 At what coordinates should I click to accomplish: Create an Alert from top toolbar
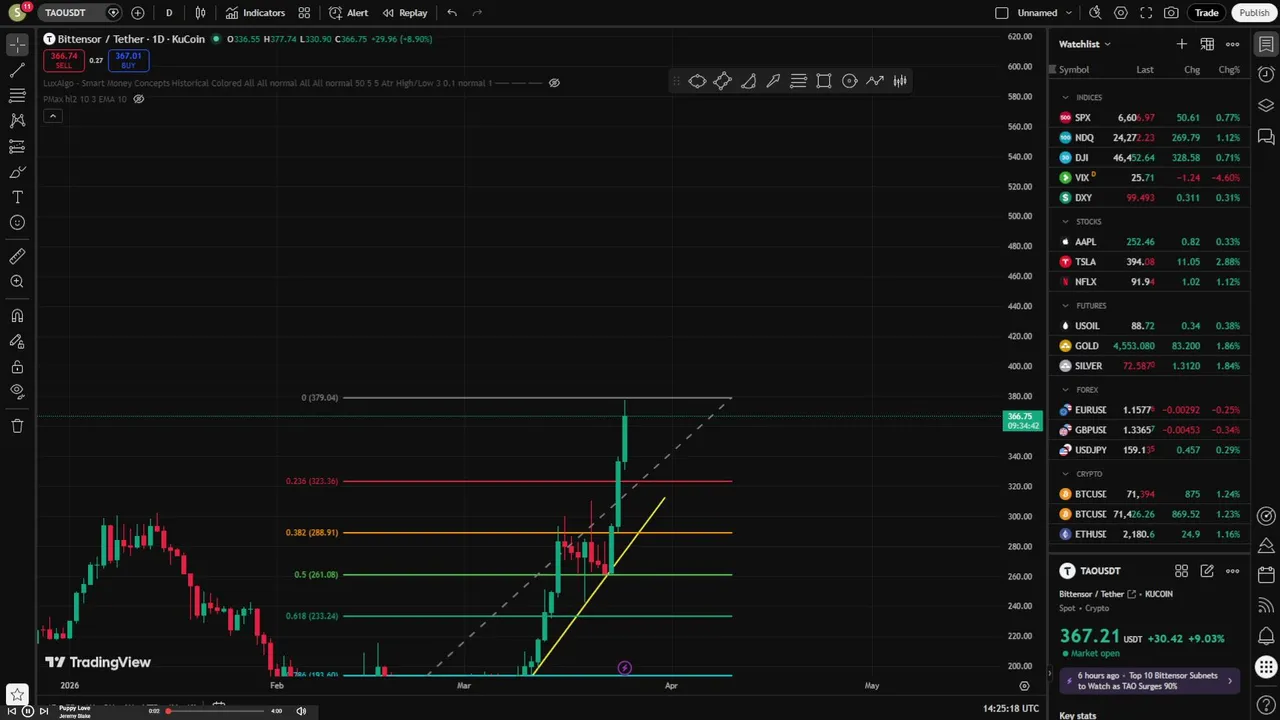pyautogui.click(x=348, y=13)
